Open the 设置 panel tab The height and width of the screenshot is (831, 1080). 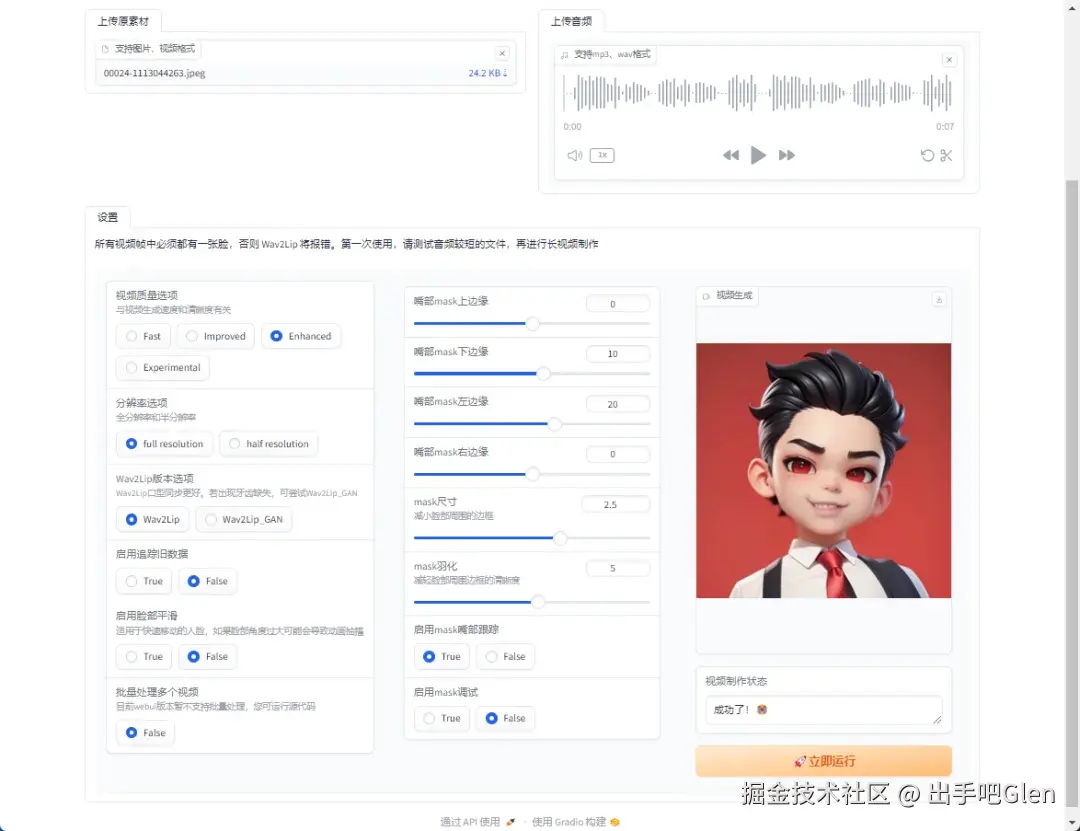(108, 217)
